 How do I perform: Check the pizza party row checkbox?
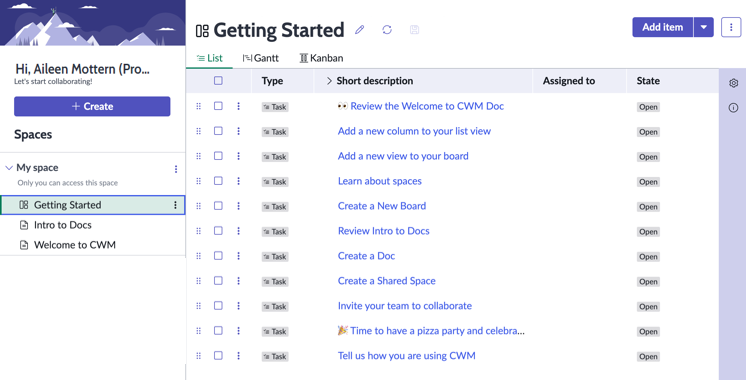pyautogui.click(x=218, y=331)
